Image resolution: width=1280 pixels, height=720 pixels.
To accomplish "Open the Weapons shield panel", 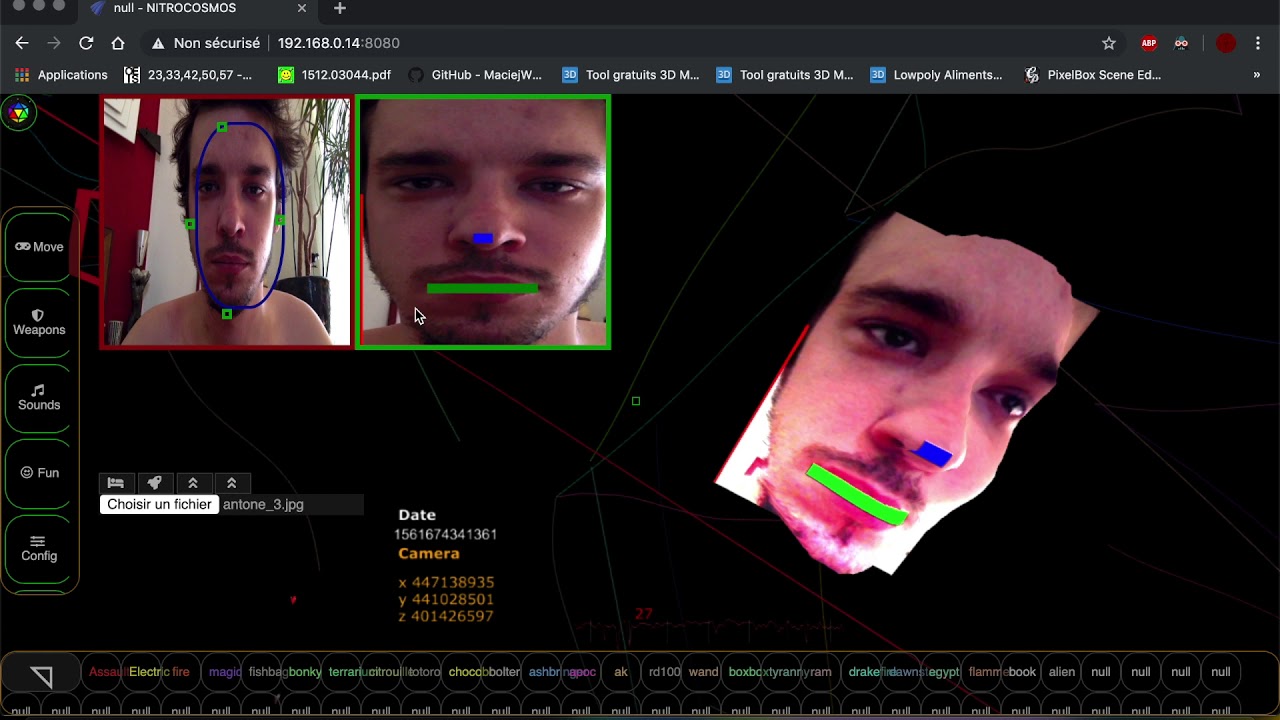I will point(39,322).
